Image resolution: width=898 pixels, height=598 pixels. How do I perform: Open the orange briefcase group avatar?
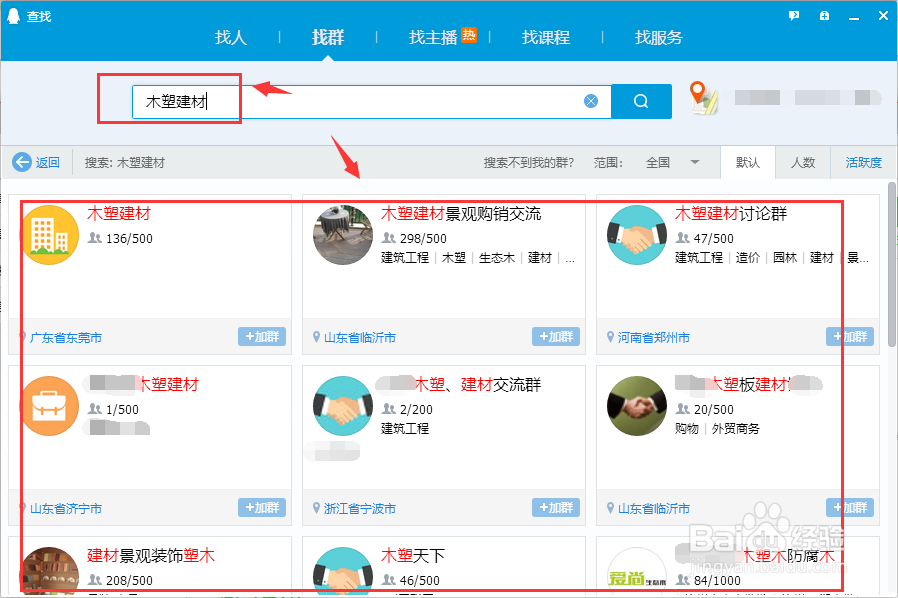[49, 406]
